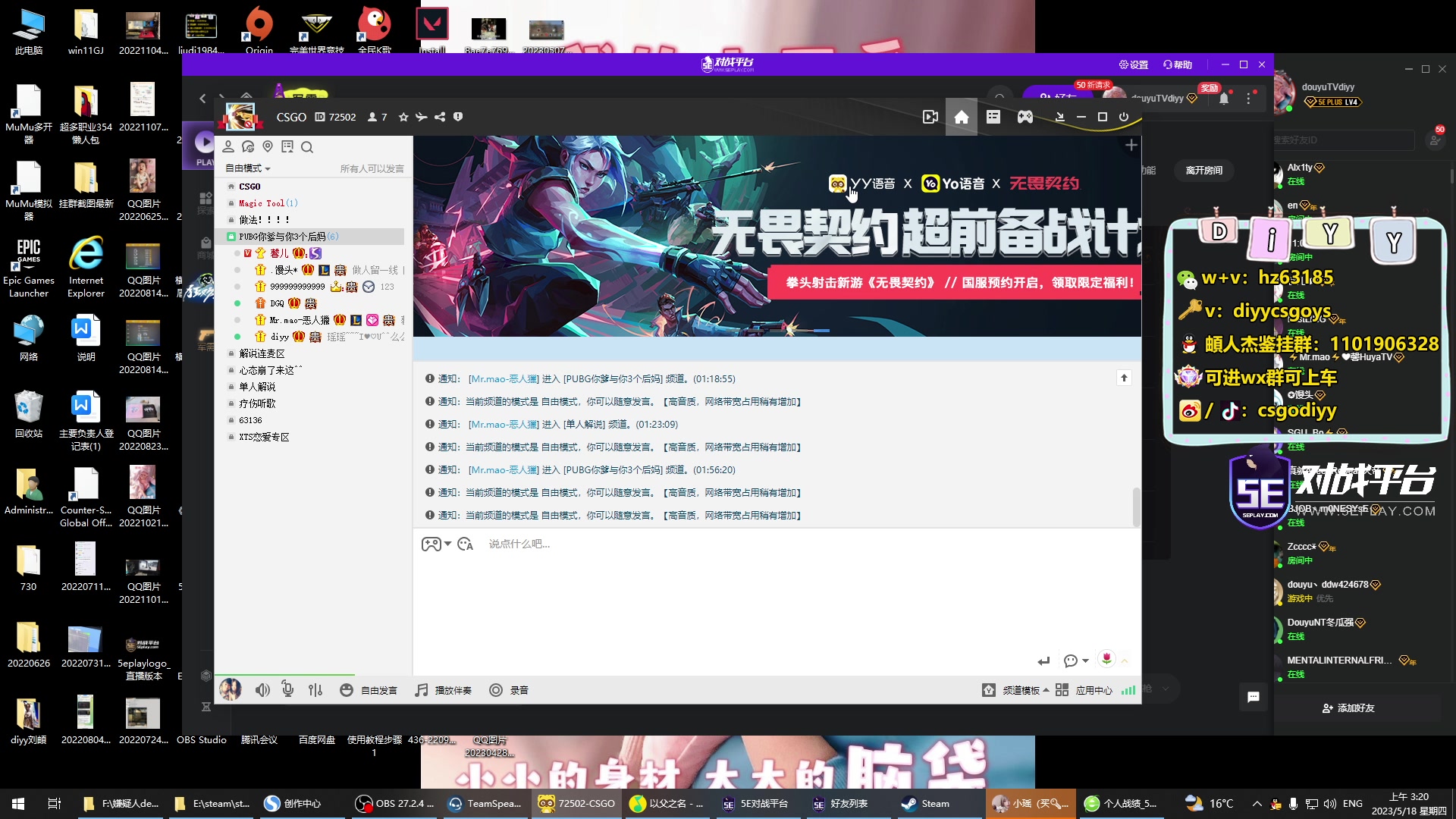1456x819 pixels.
Task: Open the Windows Start menu
Action: [x=18, y=804]
